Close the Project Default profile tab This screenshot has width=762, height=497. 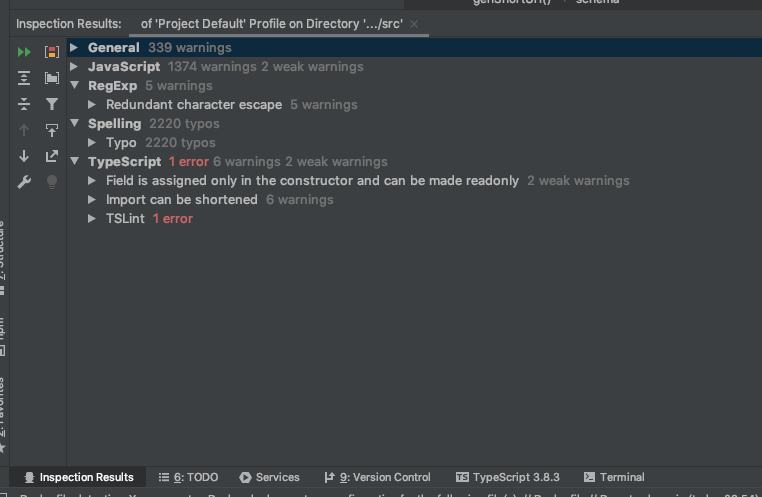coord(415,23)
